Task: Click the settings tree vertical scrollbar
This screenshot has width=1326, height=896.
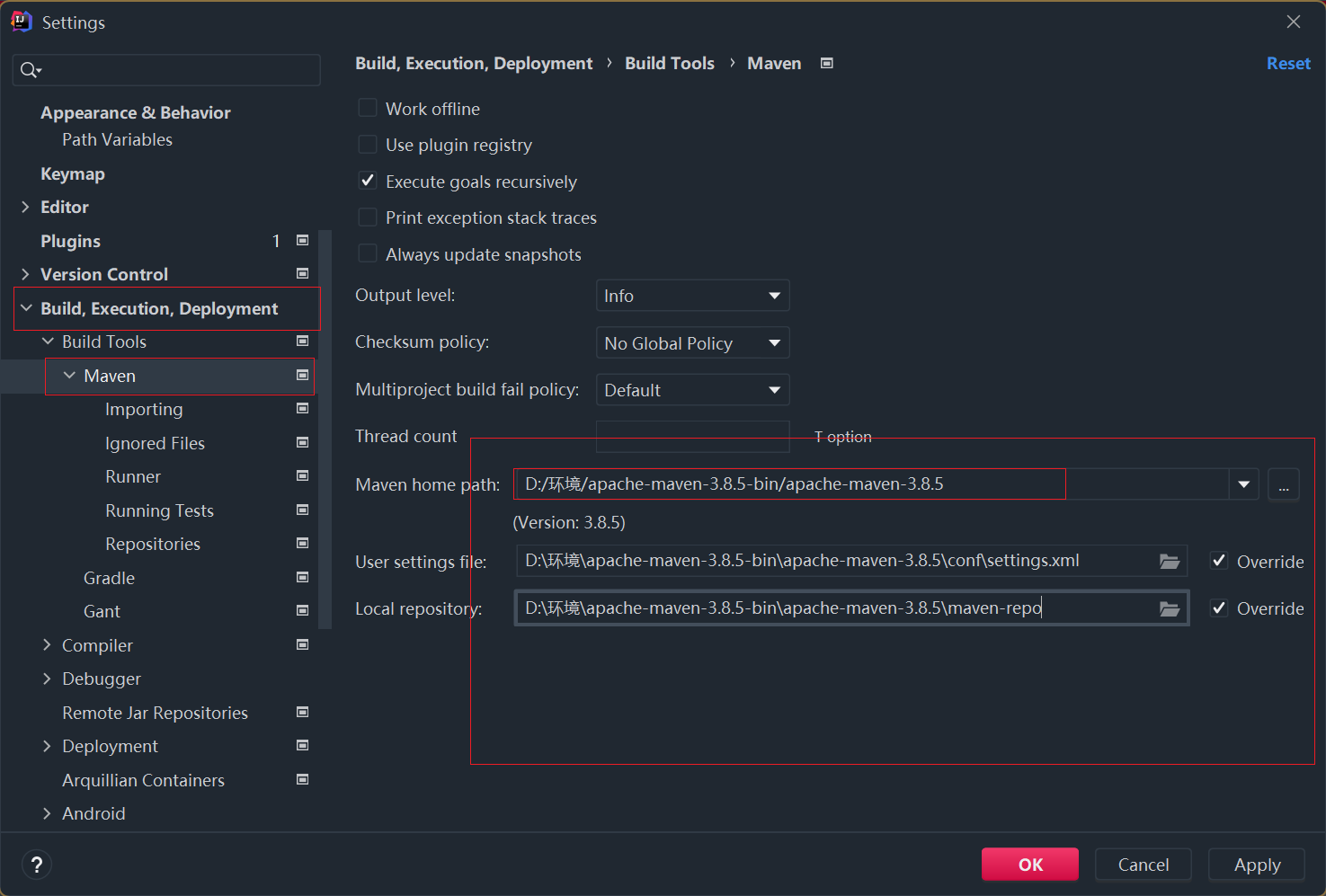Action: coord(326,430)
